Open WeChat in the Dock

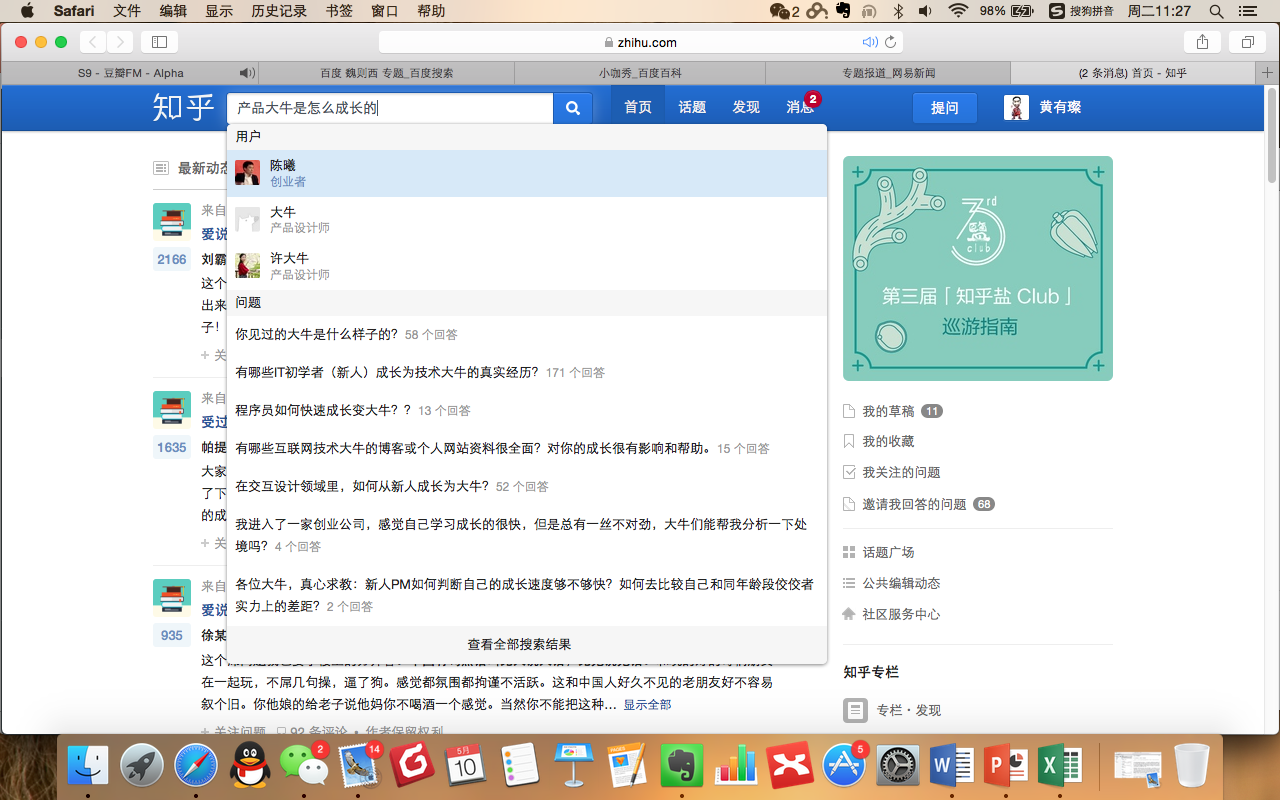tap(302, 766)
